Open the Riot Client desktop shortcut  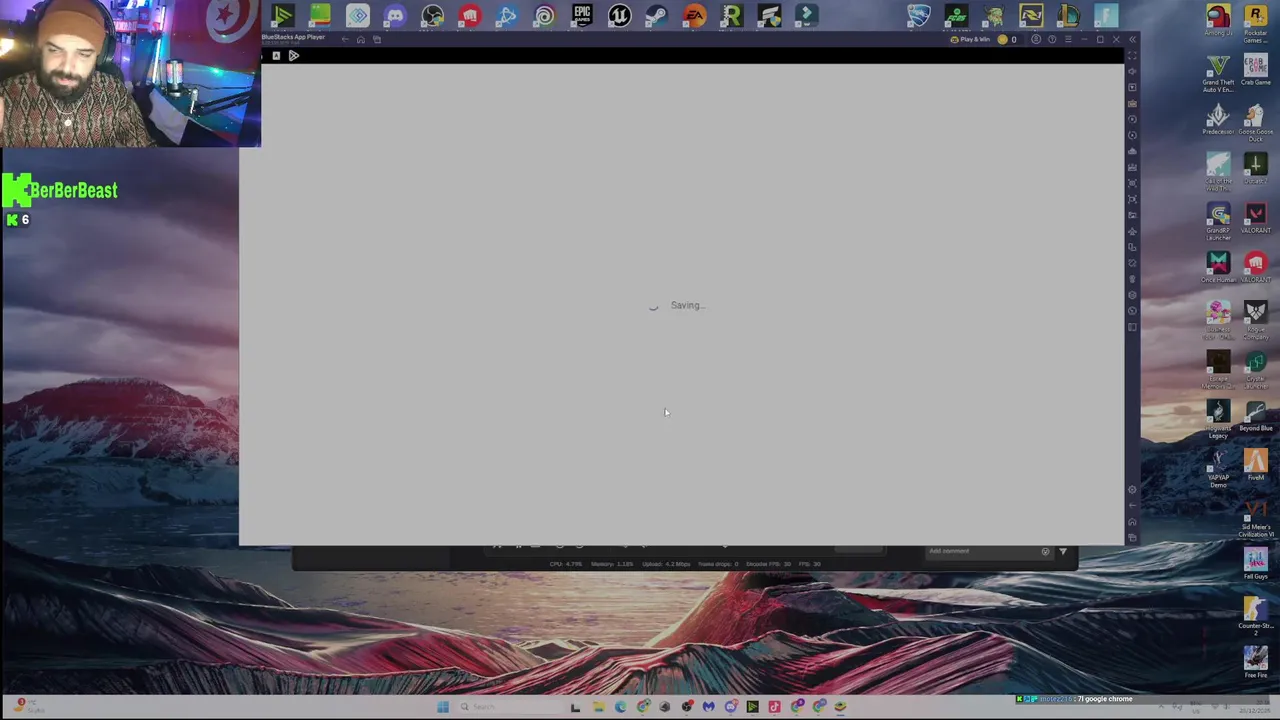[470, 16]
